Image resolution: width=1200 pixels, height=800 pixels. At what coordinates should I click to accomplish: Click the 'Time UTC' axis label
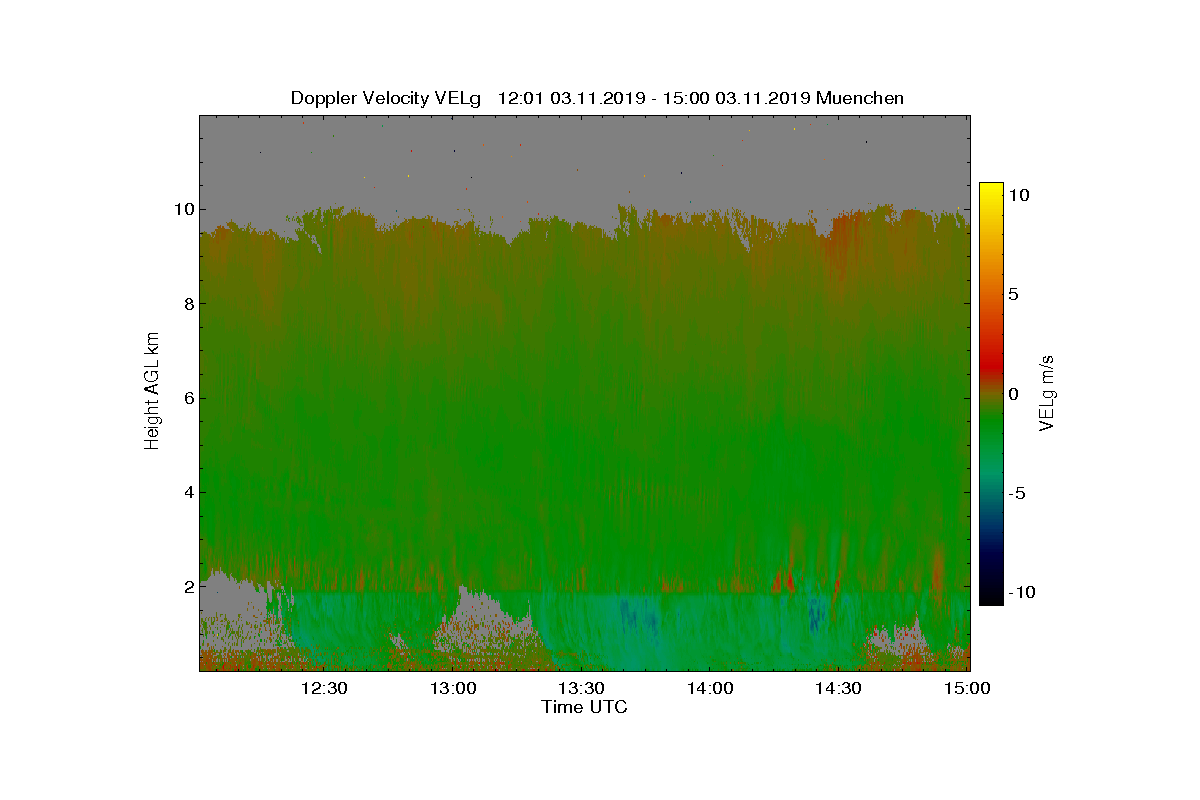coord(584,707)
